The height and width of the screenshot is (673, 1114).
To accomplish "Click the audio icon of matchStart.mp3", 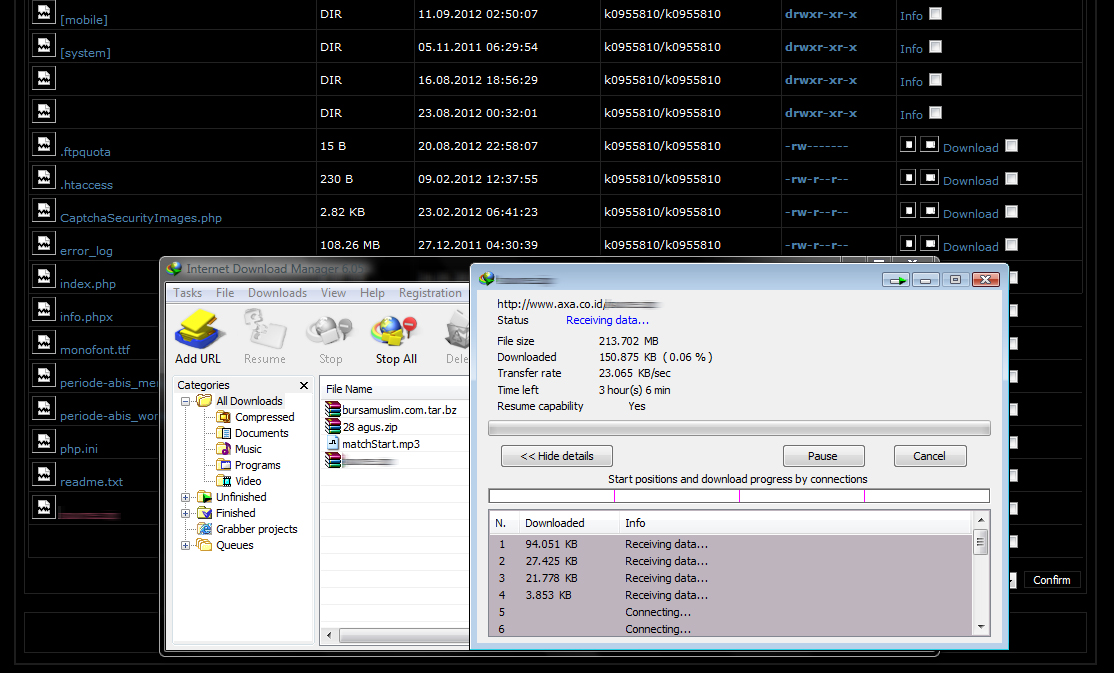I will coord(333,443).
